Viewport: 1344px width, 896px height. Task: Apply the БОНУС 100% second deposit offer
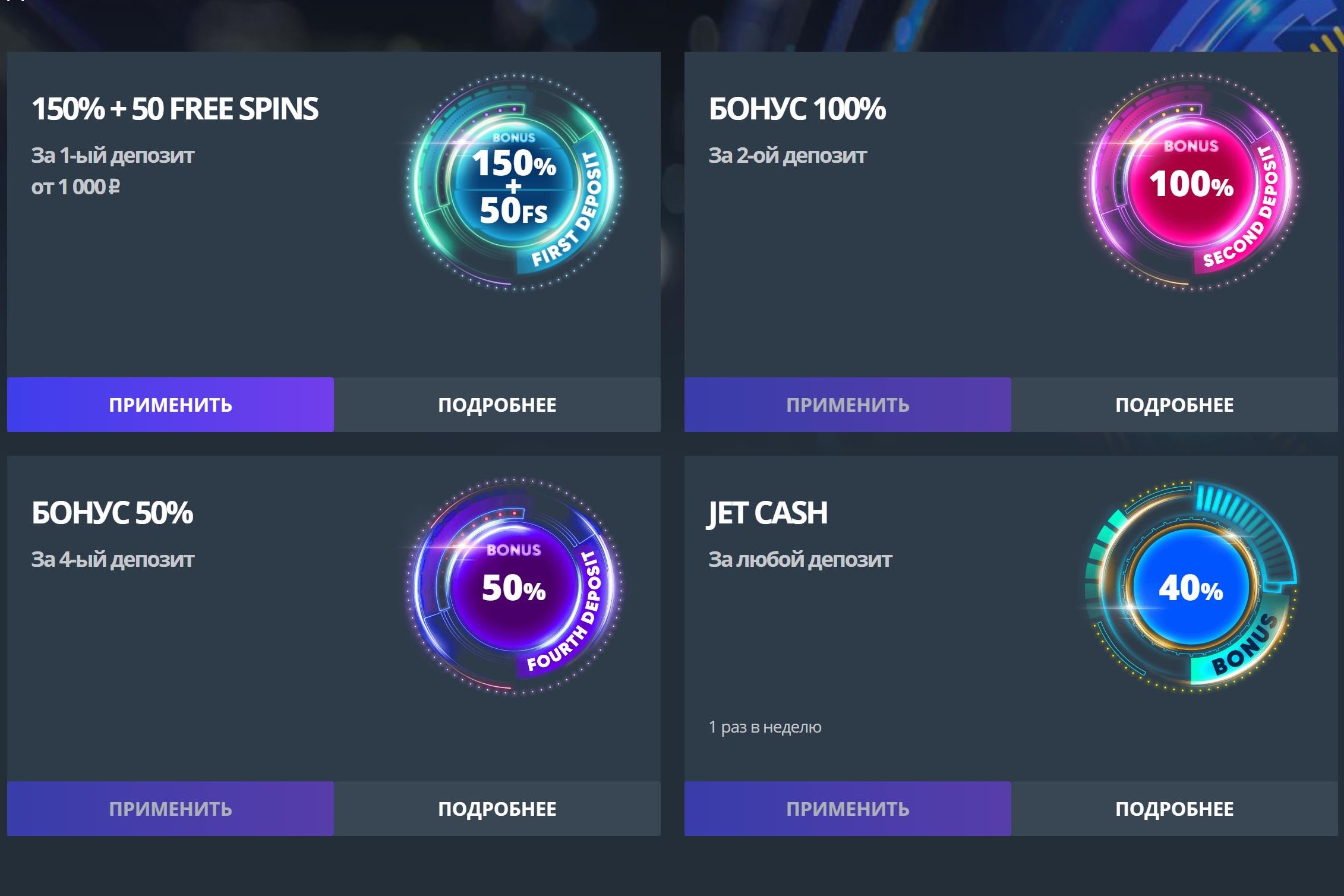click(x=848, y=405)
